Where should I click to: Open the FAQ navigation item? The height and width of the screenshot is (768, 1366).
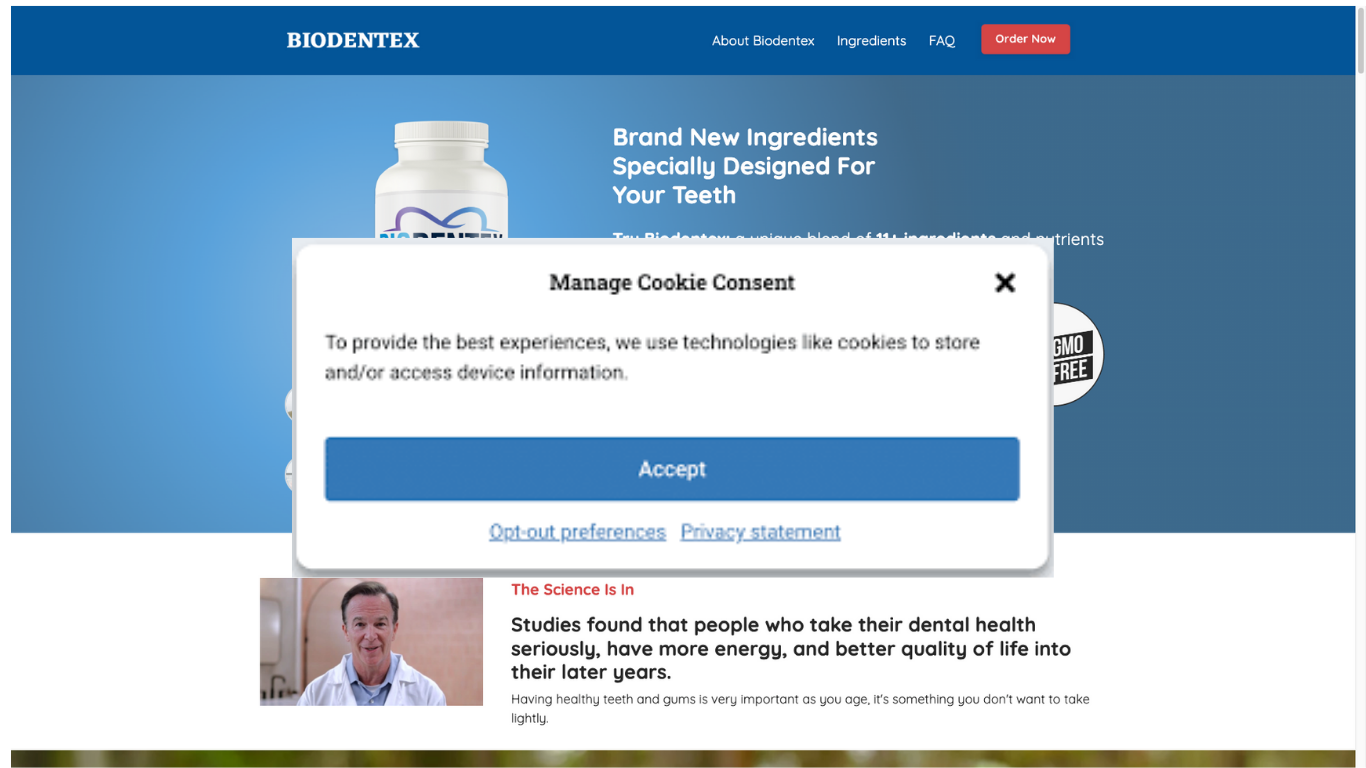point(942,41)
